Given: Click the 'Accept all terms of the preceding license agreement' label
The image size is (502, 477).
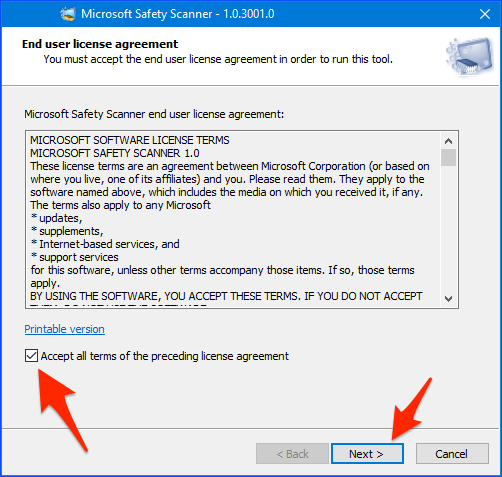Looking at the screenshot, I should [x=165, y=356].
